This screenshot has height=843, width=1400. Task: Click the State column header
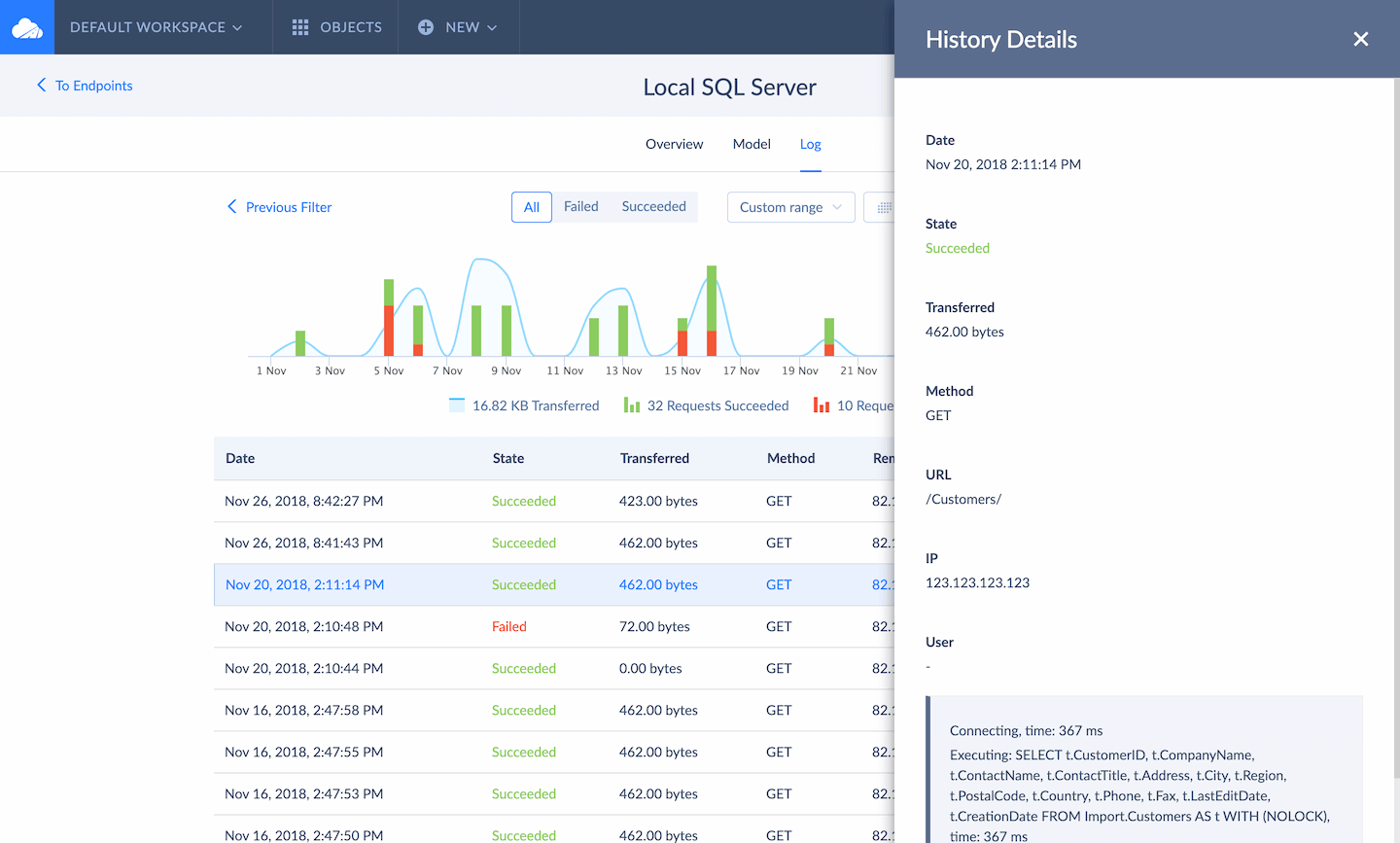coord(508,458)
